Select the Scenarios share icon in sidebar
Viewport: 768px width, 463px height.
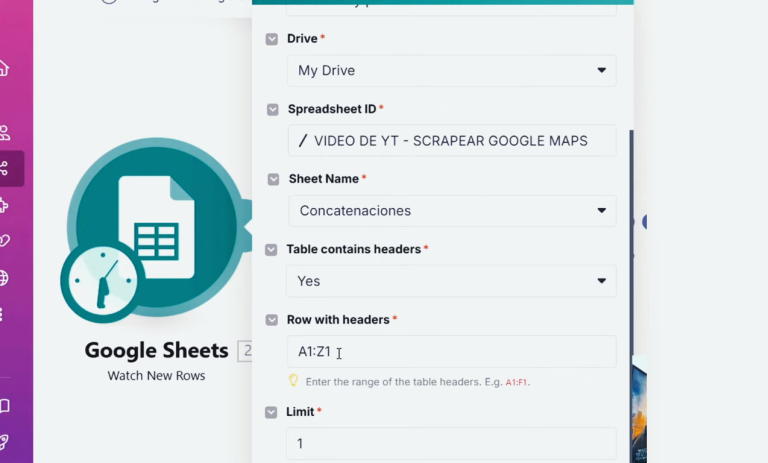coord(5,168)
